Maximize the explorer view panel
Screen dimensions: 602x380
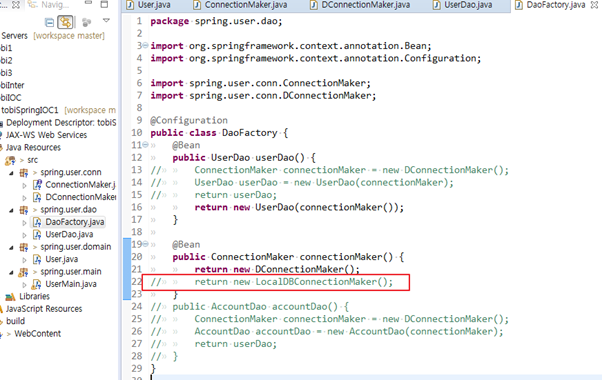104,5
